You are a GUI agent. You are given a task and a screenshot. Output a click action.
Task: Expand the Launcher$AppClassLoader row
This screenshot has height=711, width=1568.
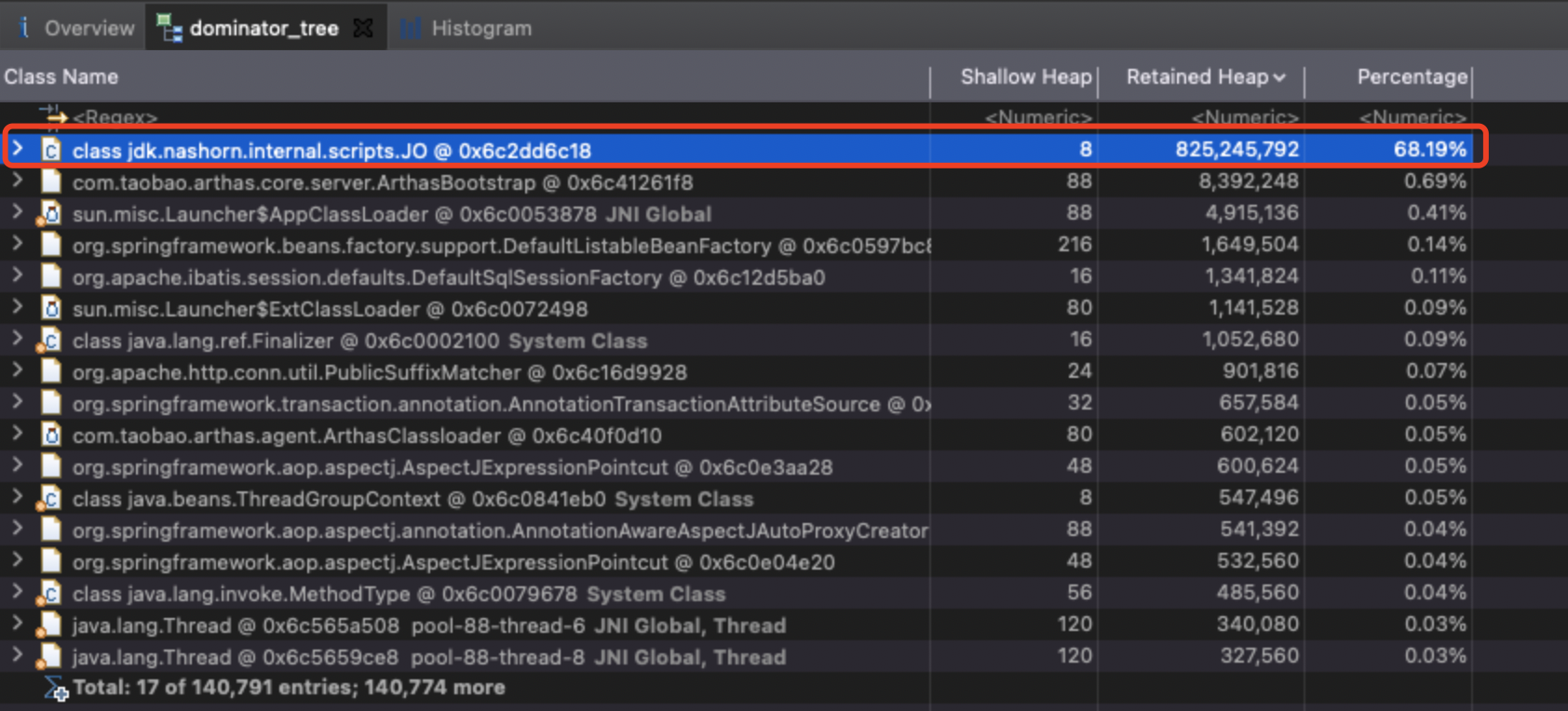pos(17,212)
